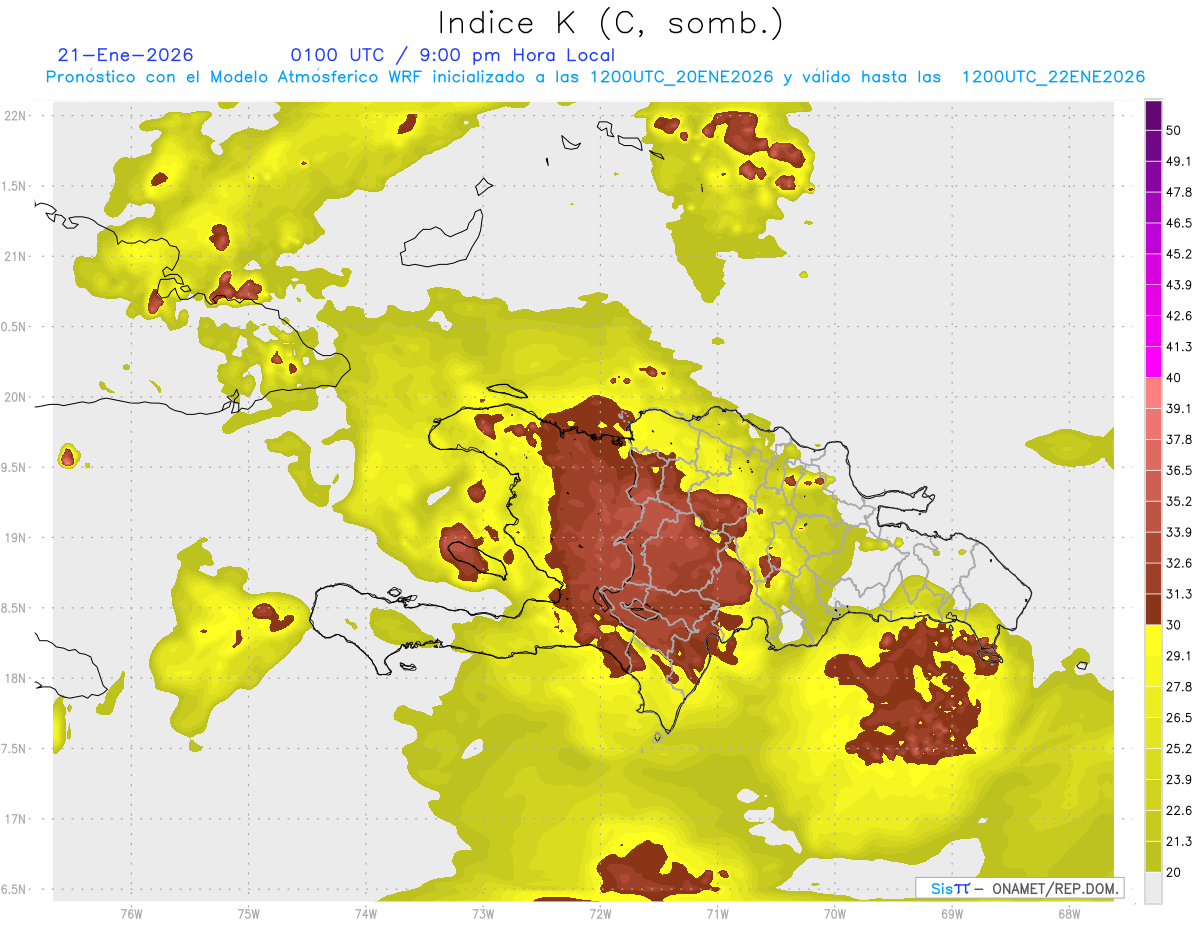The width and height of the screenshot is (1200, 927).
Task: Click the longitude label '72W'
Action: (600, 913)
